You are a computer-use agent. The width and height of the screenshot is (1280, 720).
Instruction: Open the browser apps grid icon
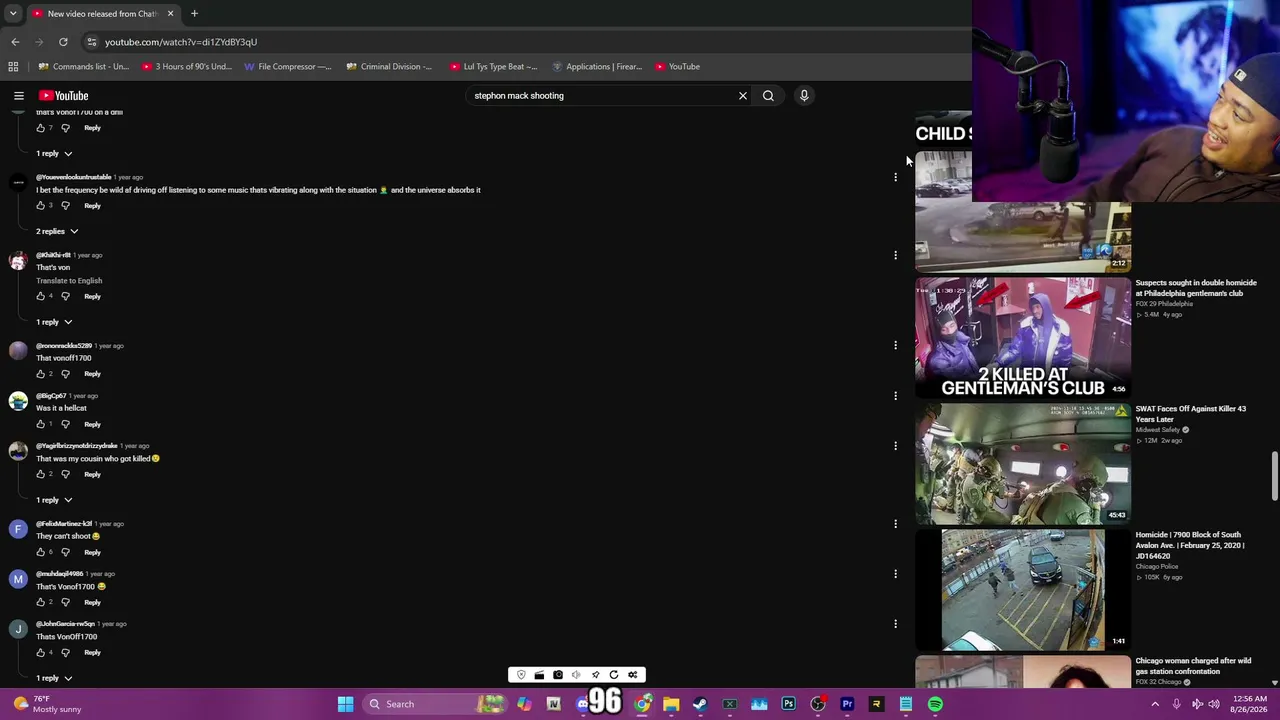(13, 67)
